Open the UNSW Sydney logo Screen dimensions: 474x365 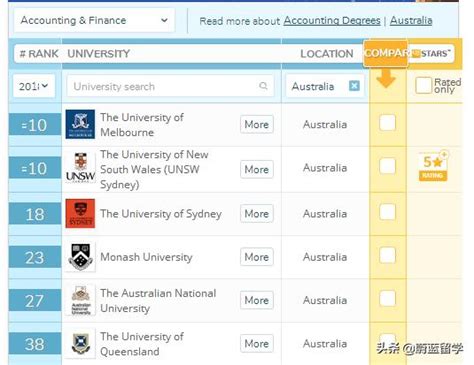tap(80, 168)
